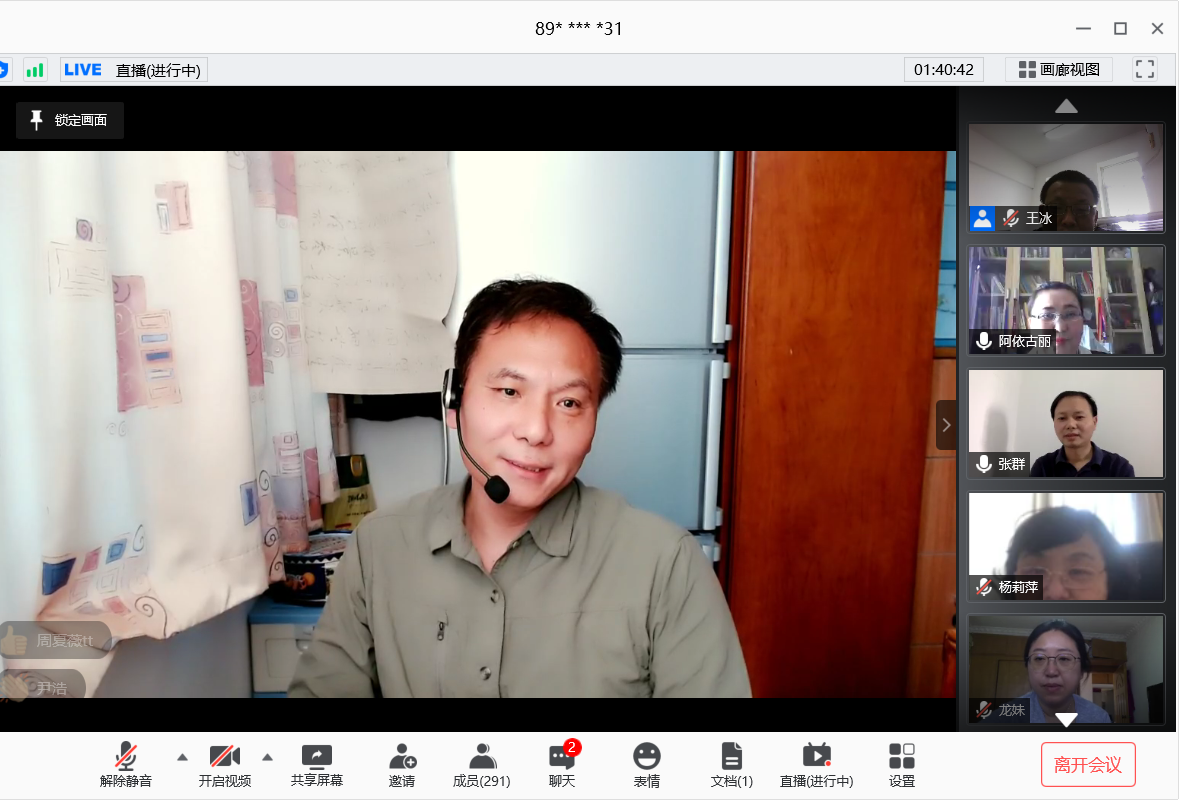Pin the video with 锁定画面

point(70,120)
